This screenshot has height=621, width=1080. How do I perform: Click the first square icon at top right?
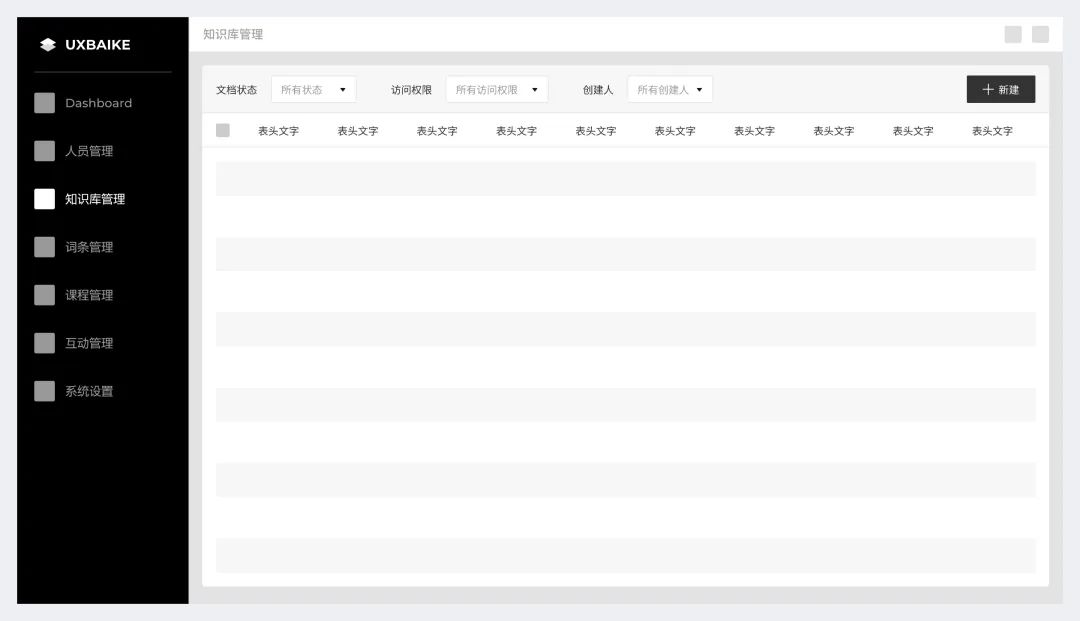click(x=1012, y=33)
